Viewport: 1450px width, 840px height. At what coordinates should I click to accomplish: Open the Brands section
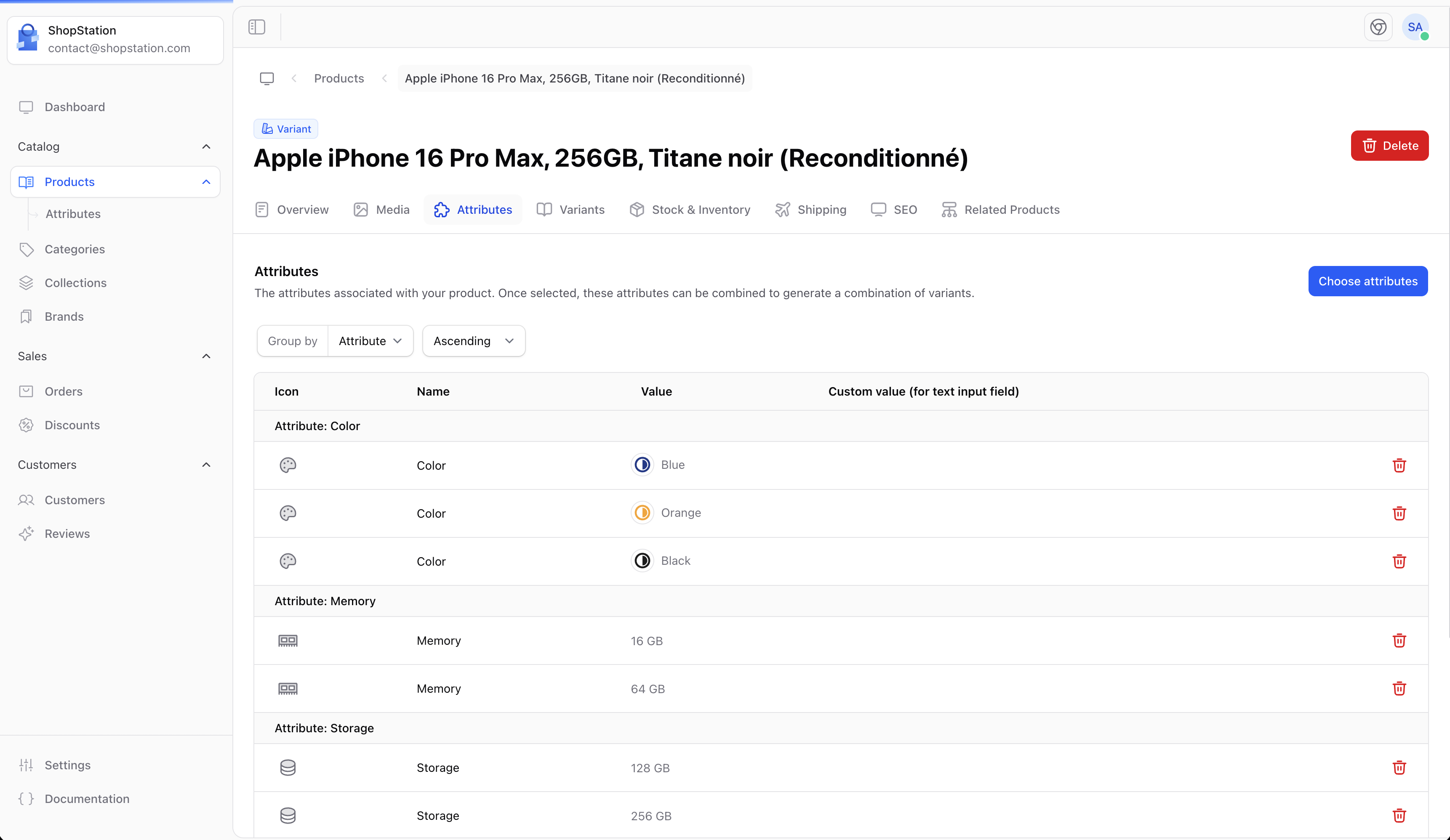point(64,316)
